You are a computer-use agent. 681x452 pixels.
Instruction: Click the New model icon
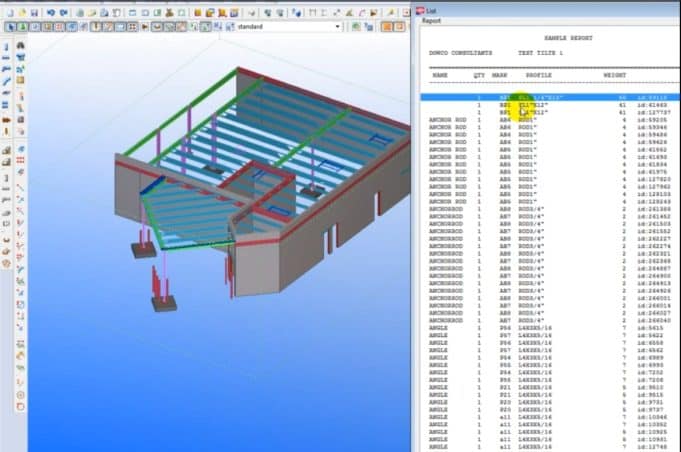10,13
